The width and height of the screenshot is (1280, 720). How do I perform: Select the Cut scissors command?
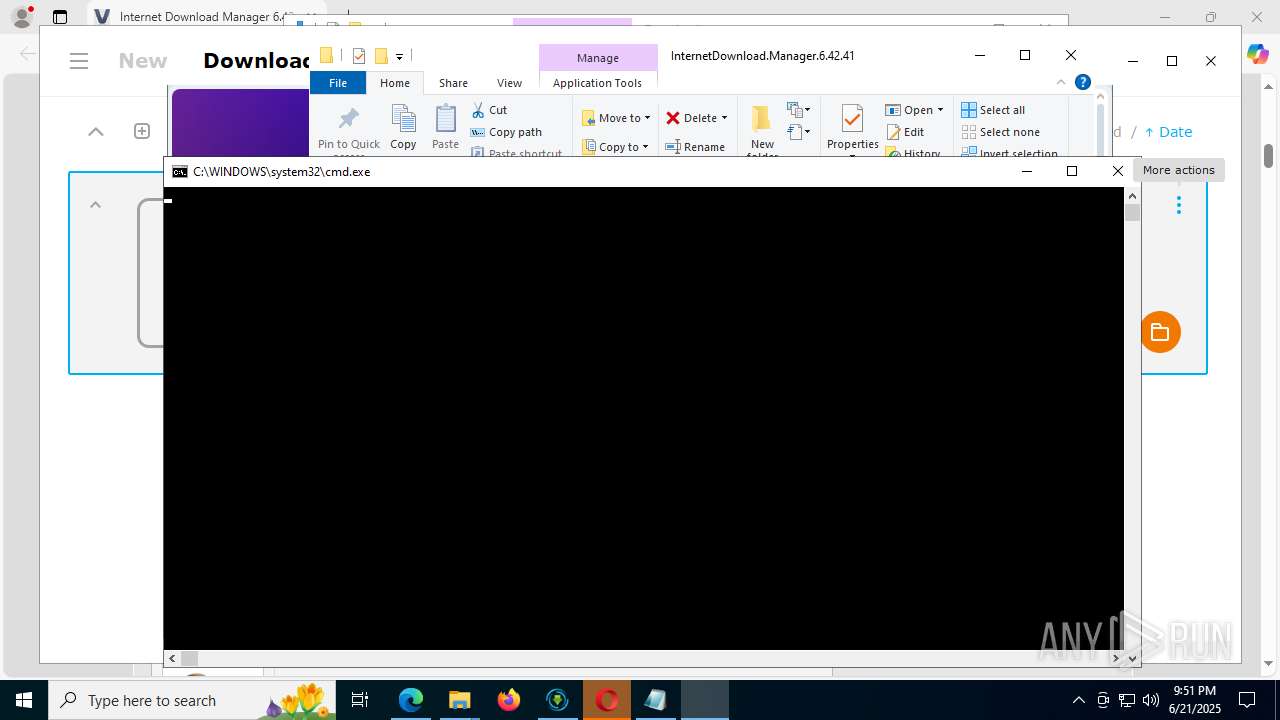coord(490,110)
